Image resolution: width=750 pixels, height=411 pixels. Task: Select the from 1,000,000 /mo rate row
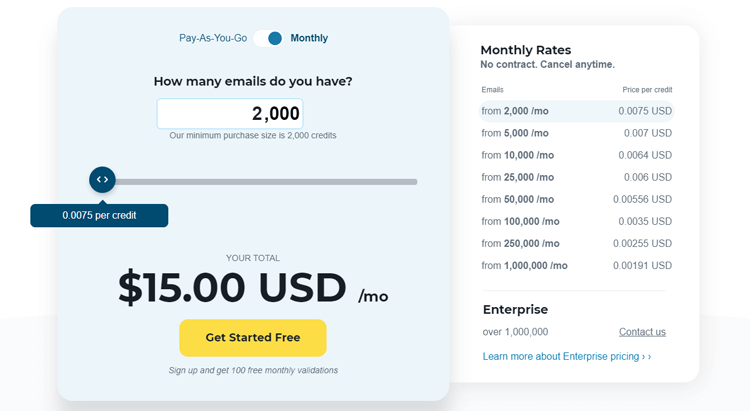[576, 265]
